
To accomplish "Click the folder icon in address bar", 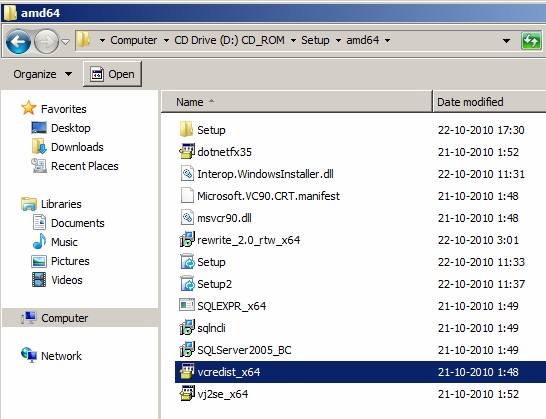I will [84, 40].
